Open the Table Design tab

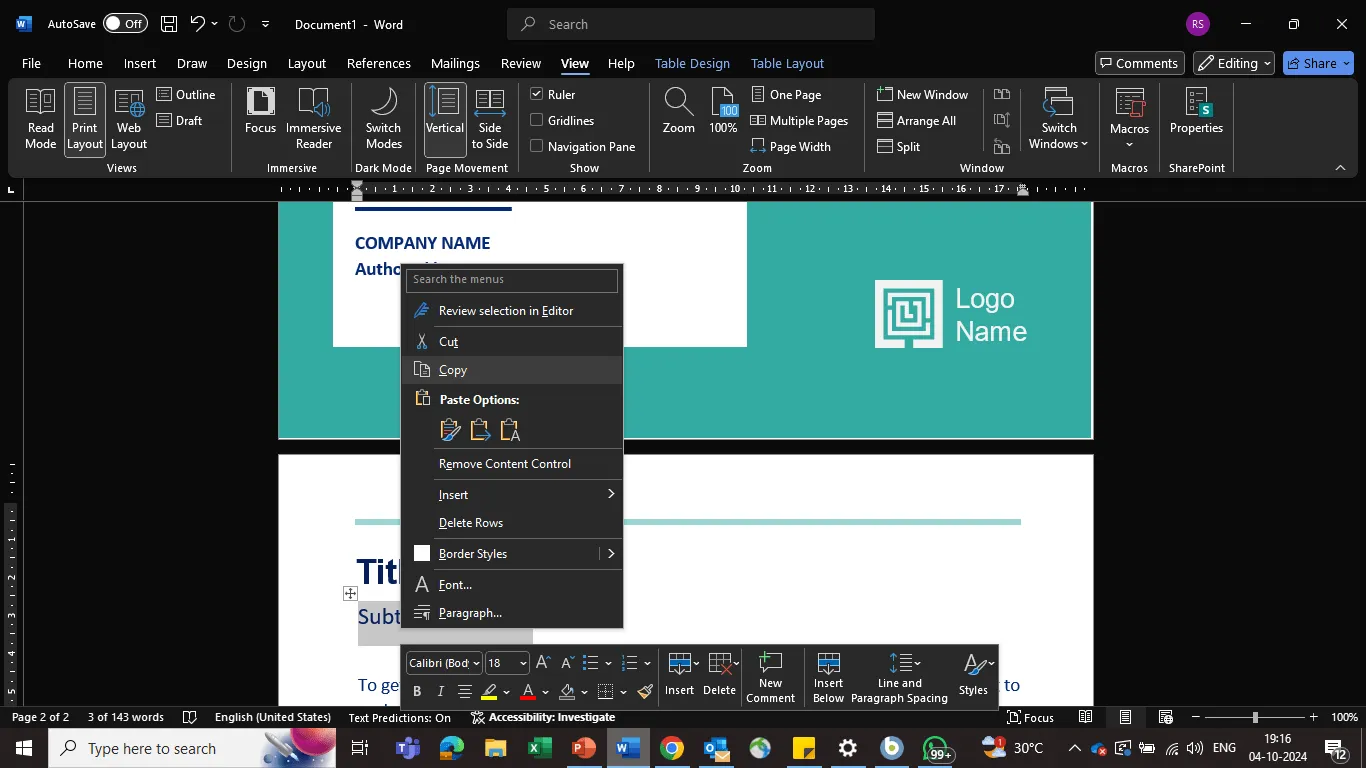692,63
